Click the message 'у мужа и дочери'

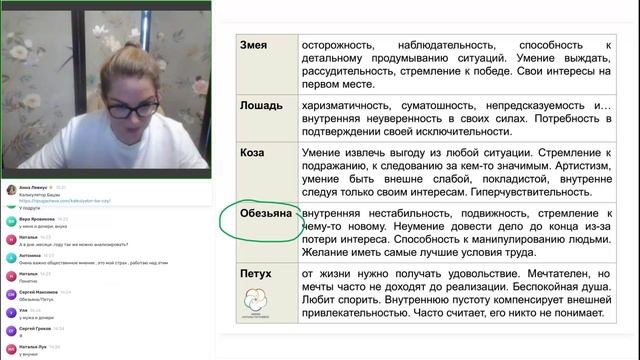(36, 318)
